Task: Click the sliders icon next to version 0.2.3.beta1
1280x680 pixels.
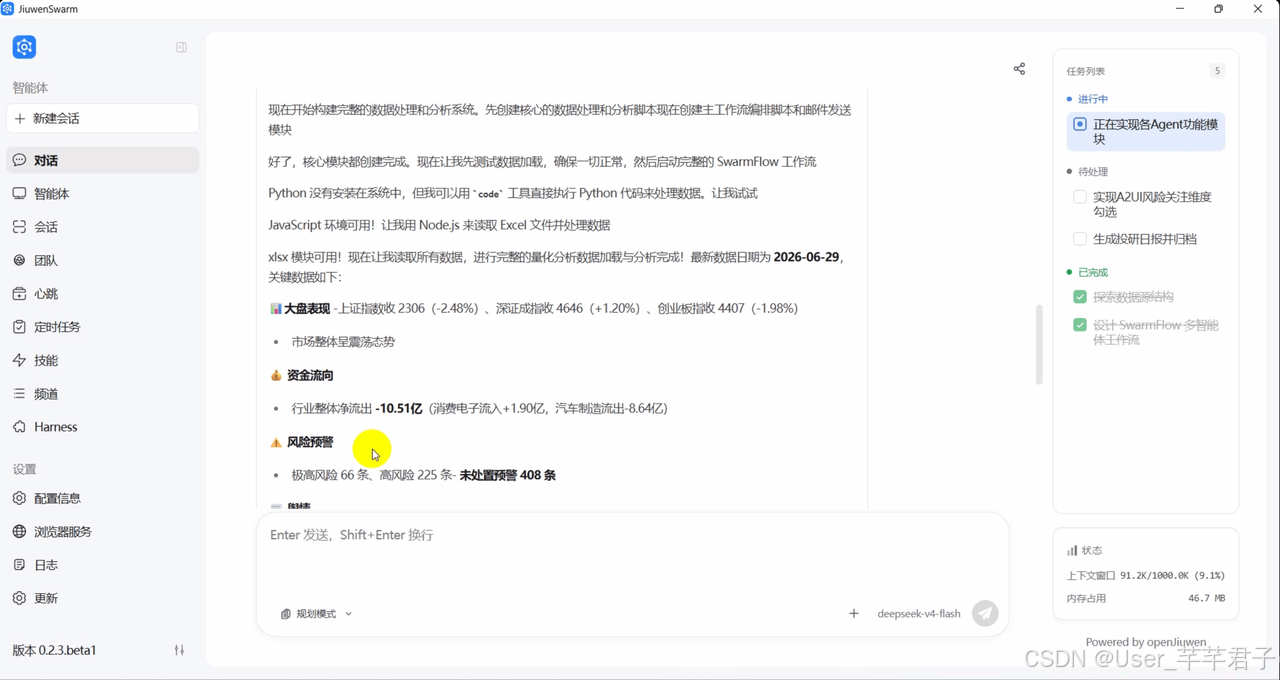Action: click(179, 650)
